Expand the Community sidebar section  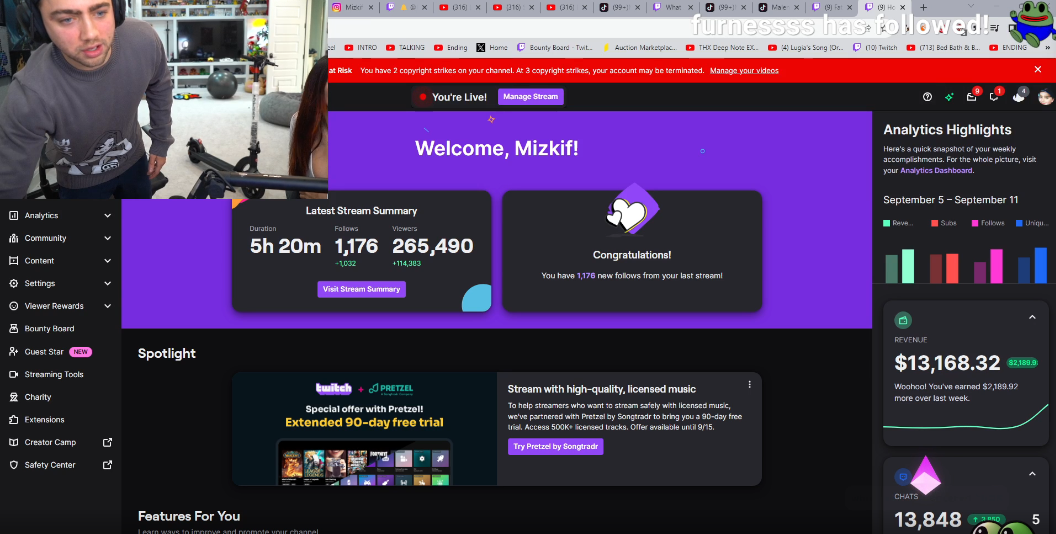(107, 238)
